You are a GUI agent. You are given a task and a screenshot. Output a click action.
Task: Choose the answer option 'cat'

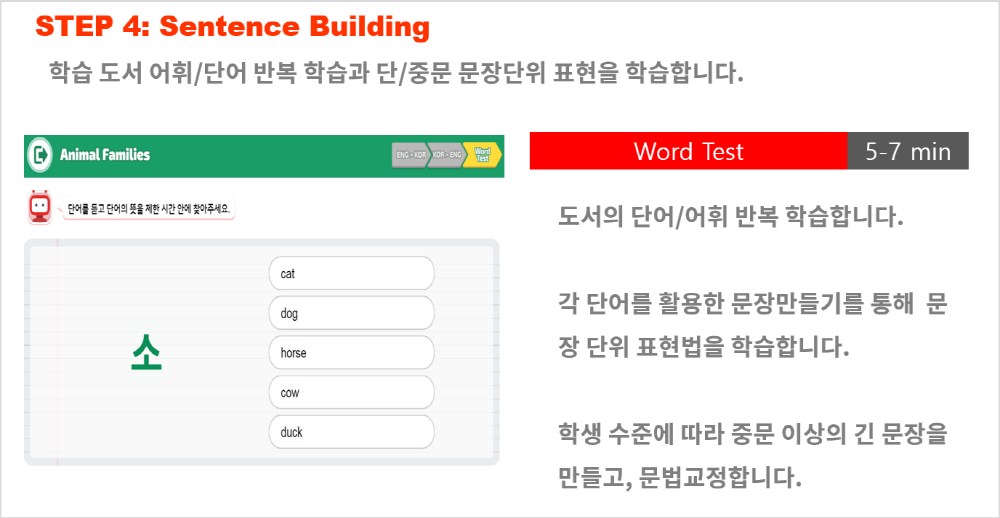click(x=352, y=274)
